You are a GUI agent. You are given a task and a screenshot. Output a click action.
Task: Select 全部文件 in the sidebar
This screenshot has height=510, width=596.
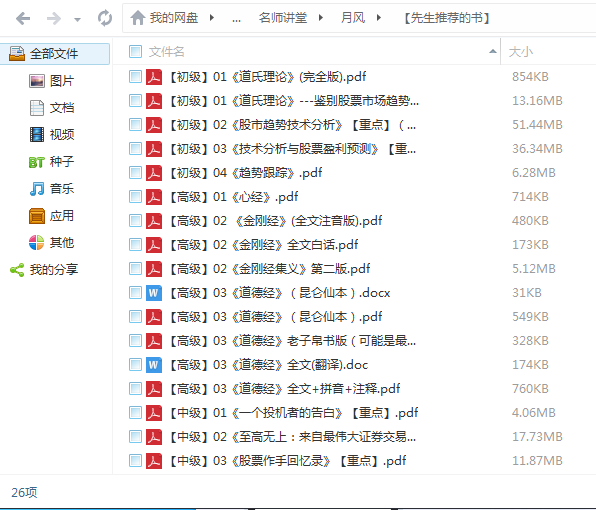tap(55, 54)
